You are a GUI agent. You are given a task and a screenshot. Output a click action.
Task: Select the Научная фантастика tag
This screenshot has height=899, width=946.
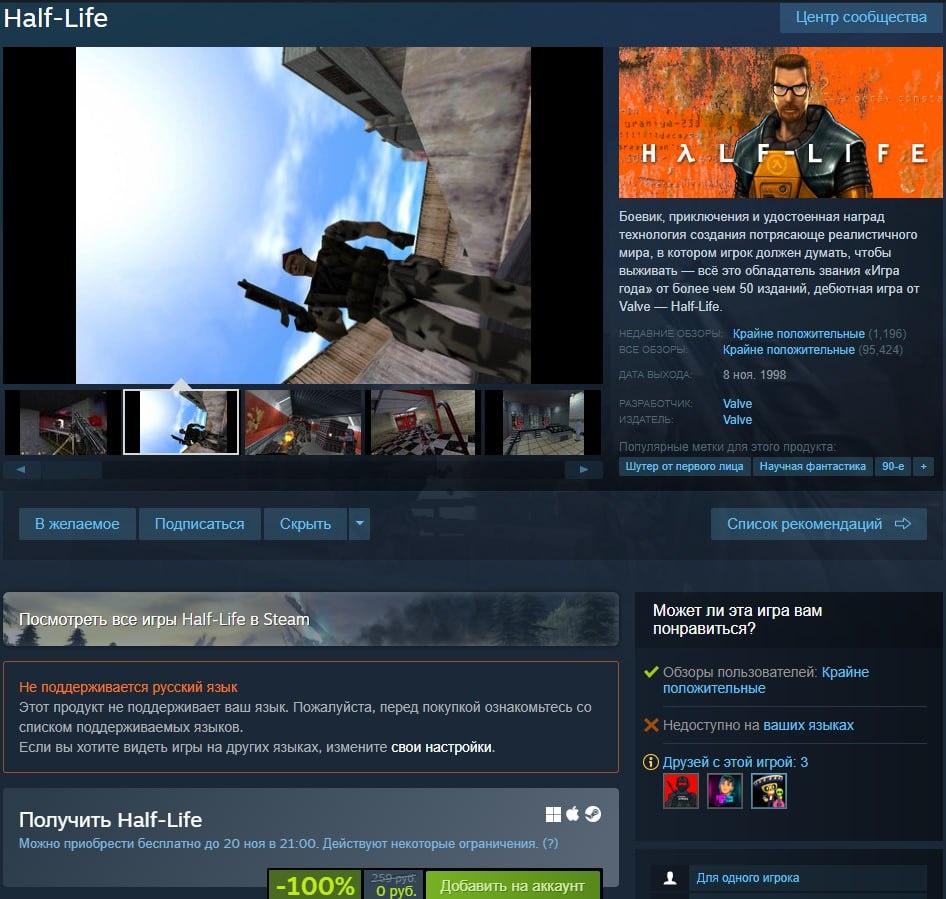click(812, 466)
